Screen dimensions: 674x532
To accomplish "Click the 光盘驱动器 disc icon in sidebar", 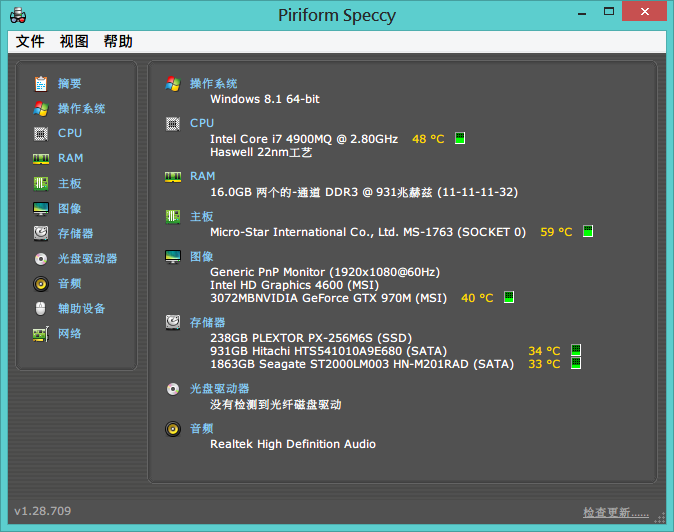I will coord(41,259).
